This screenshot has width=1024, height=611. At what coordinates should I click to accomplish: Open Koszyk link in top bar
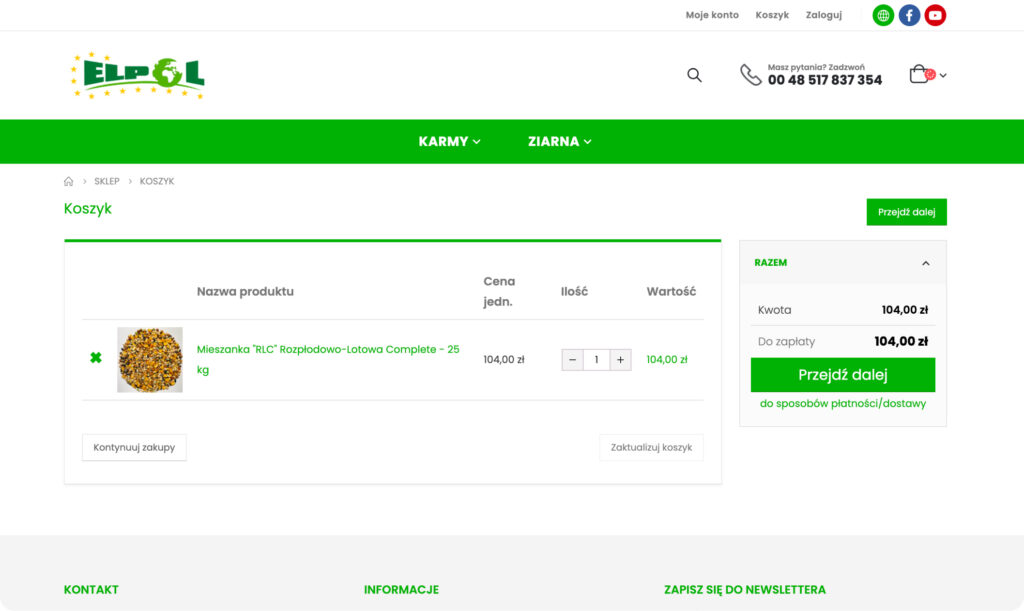coord(772,15)
